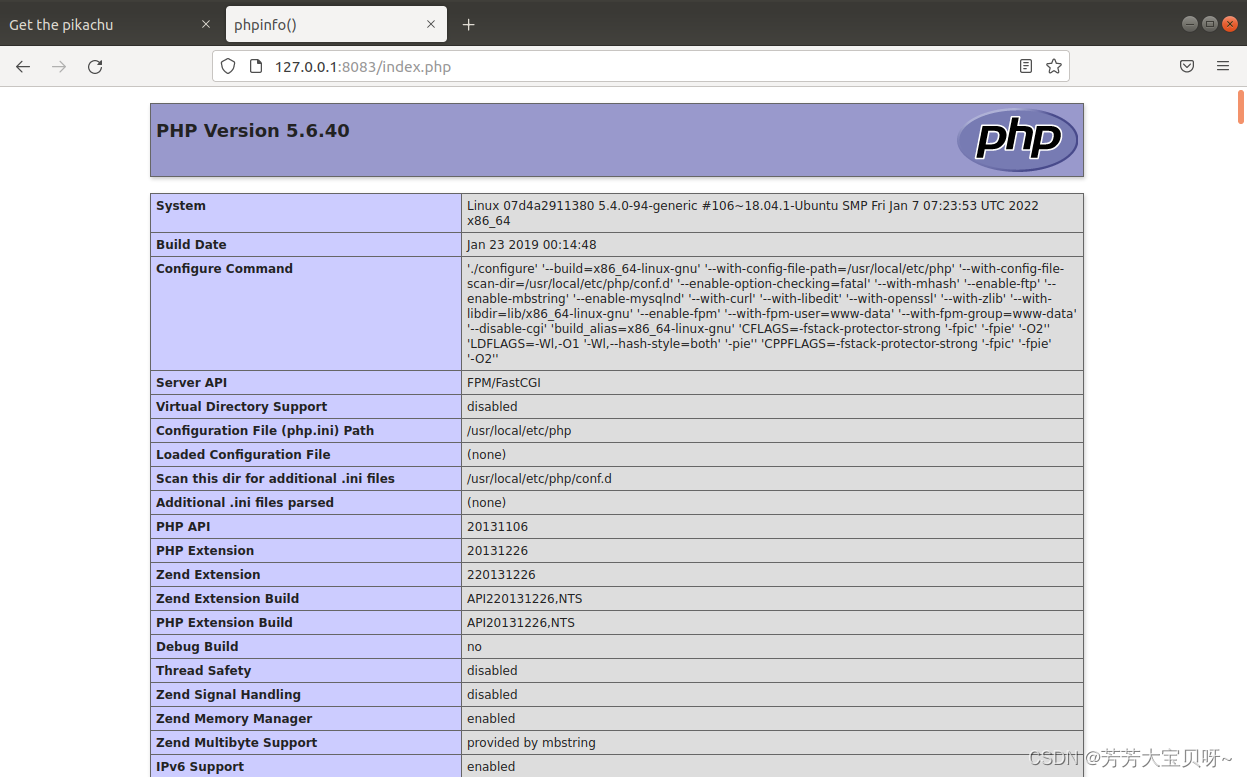Click the page info icon in address bar

(255, 67)
